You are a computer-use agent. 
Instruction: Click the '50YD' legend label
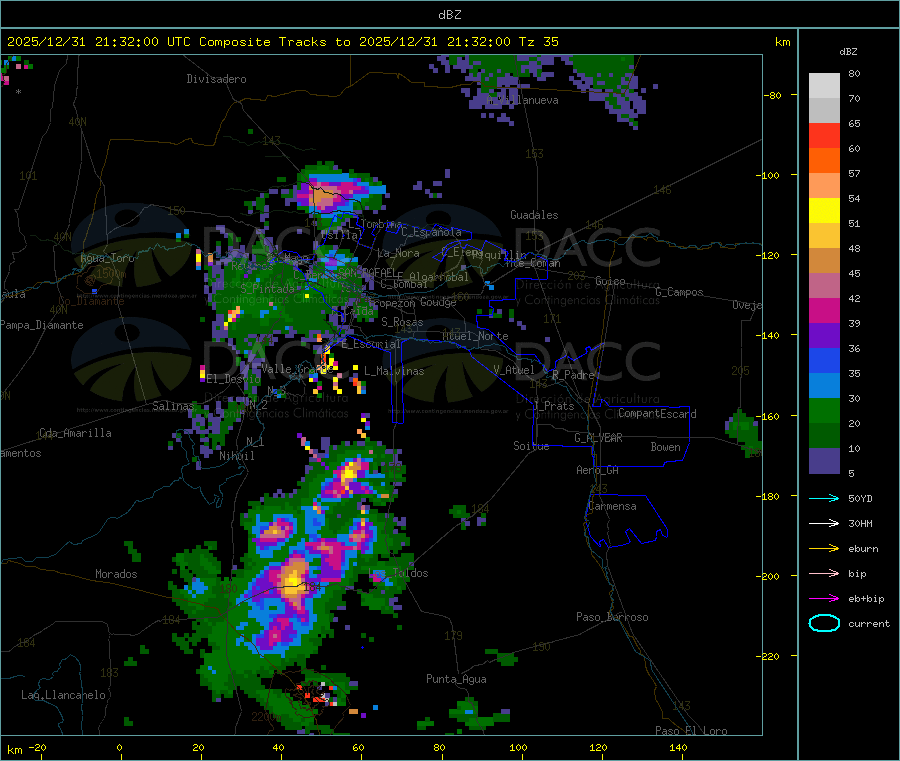coord(860,498)
